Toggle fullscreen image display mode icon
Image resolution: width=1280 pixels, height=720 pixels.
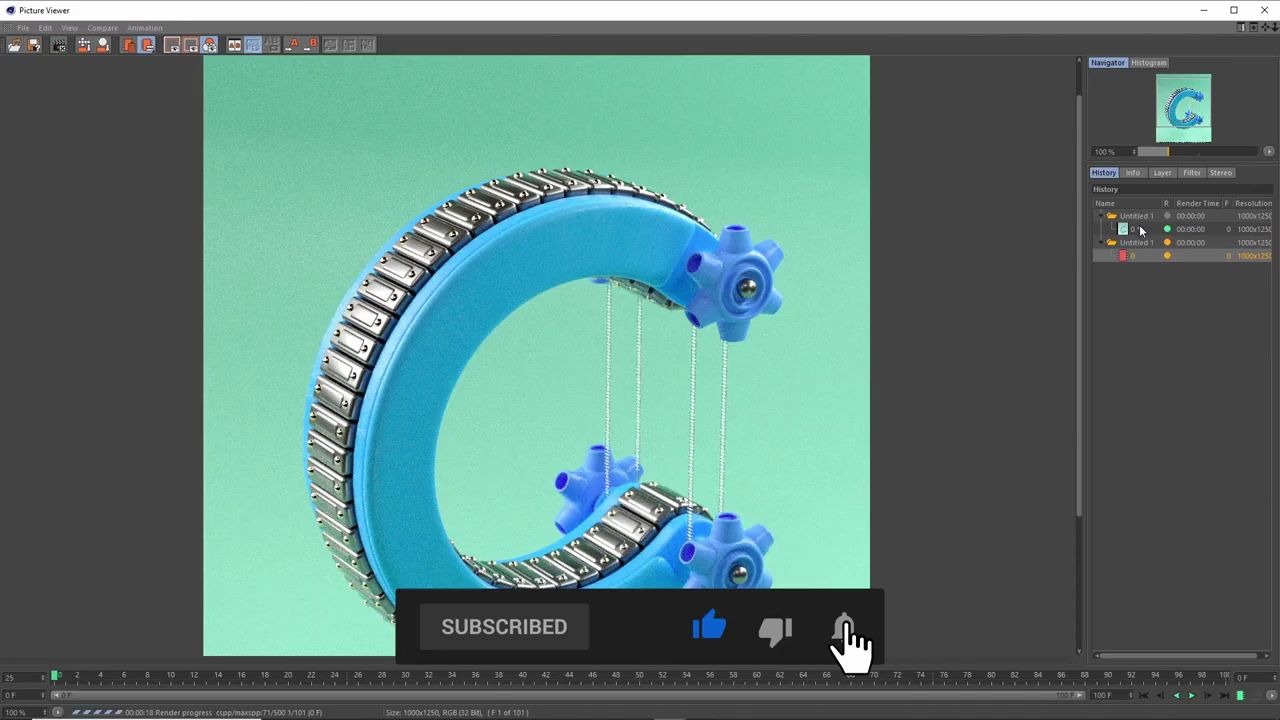[172, 45]
